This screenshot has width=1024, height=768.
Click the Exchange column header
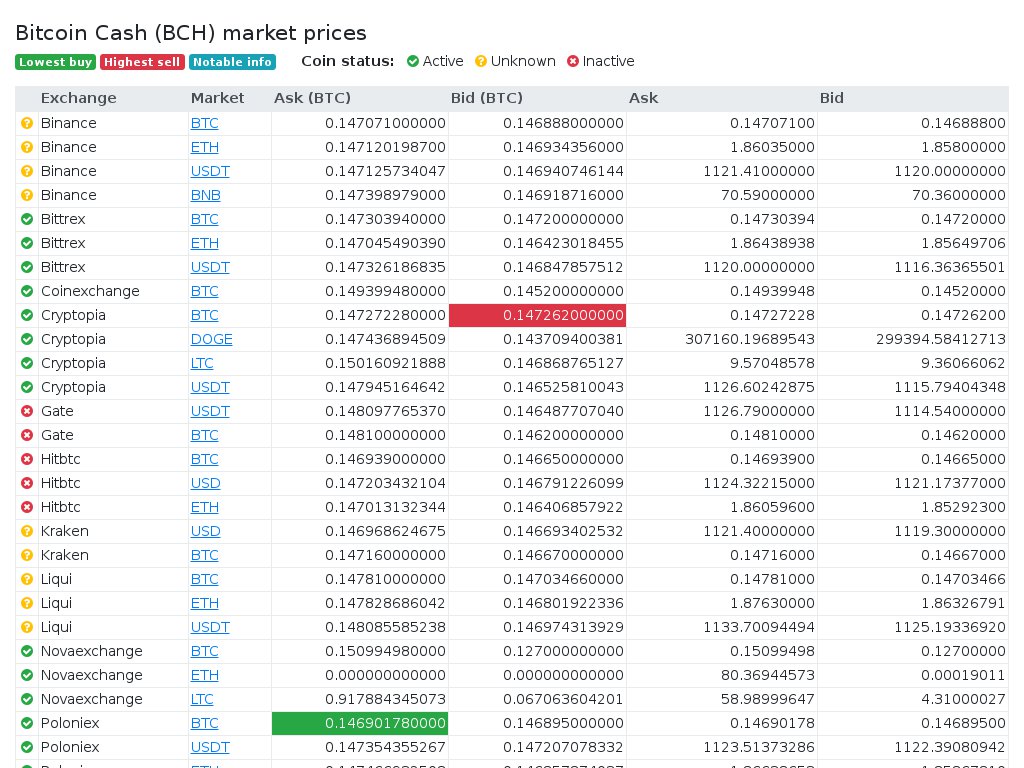[78, 98]
